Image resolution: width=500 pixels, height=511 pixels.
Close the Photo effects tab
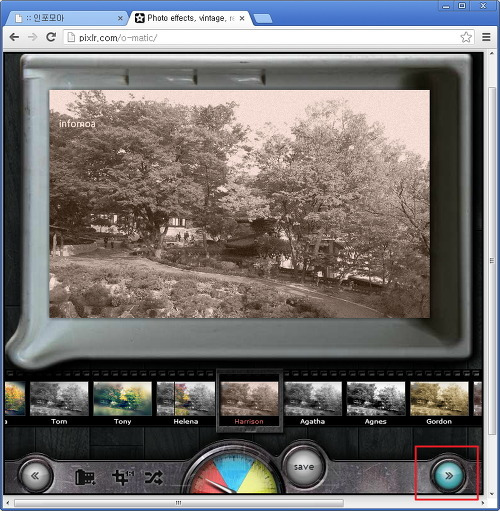point(242,18)
